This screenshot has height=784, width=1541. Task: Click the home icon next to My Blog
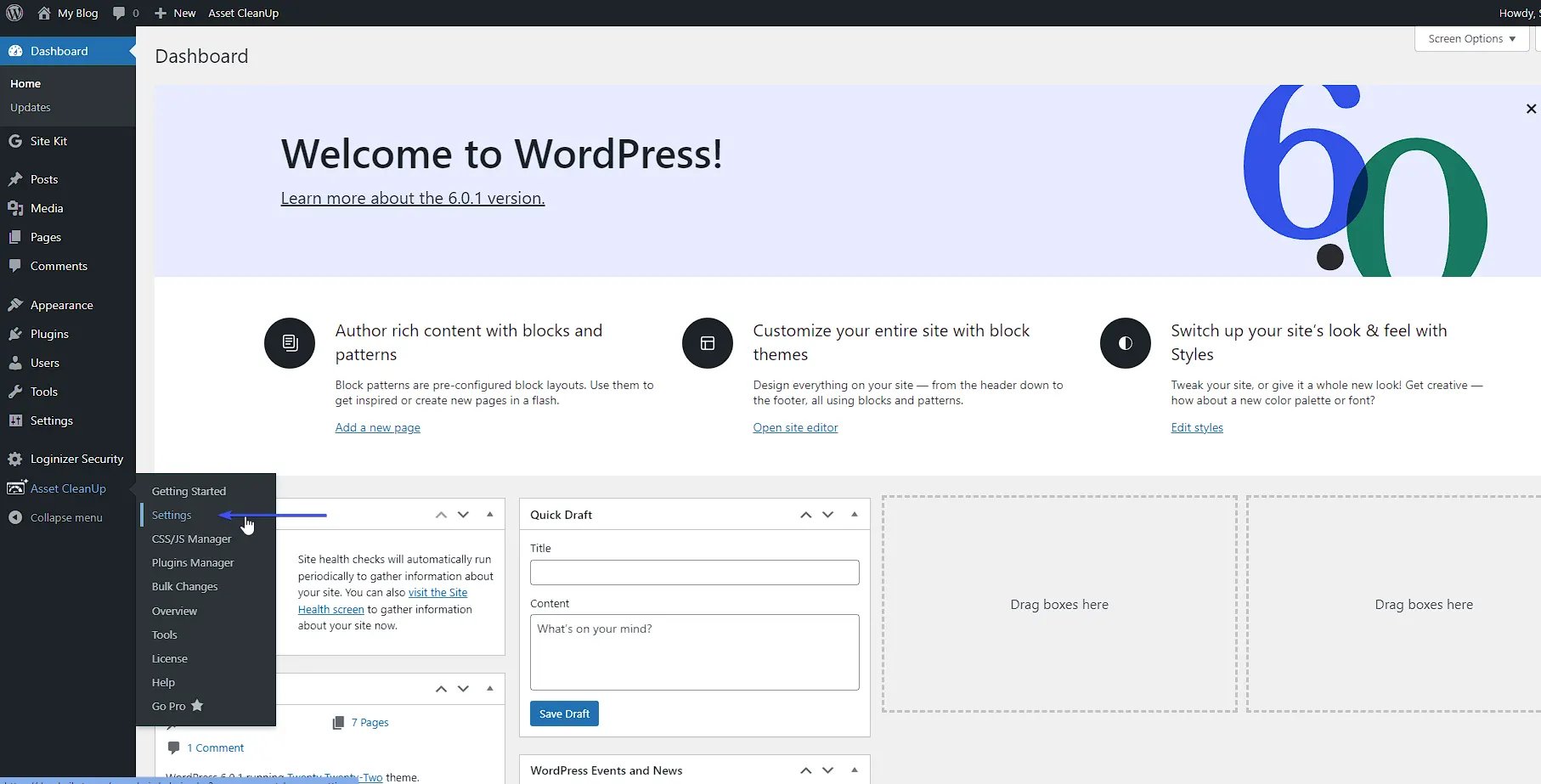(x=44, y=13)
